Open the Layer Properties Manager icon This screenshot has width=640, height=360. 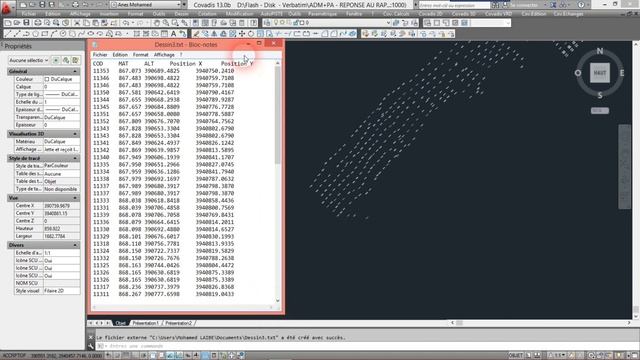[267, 23]
